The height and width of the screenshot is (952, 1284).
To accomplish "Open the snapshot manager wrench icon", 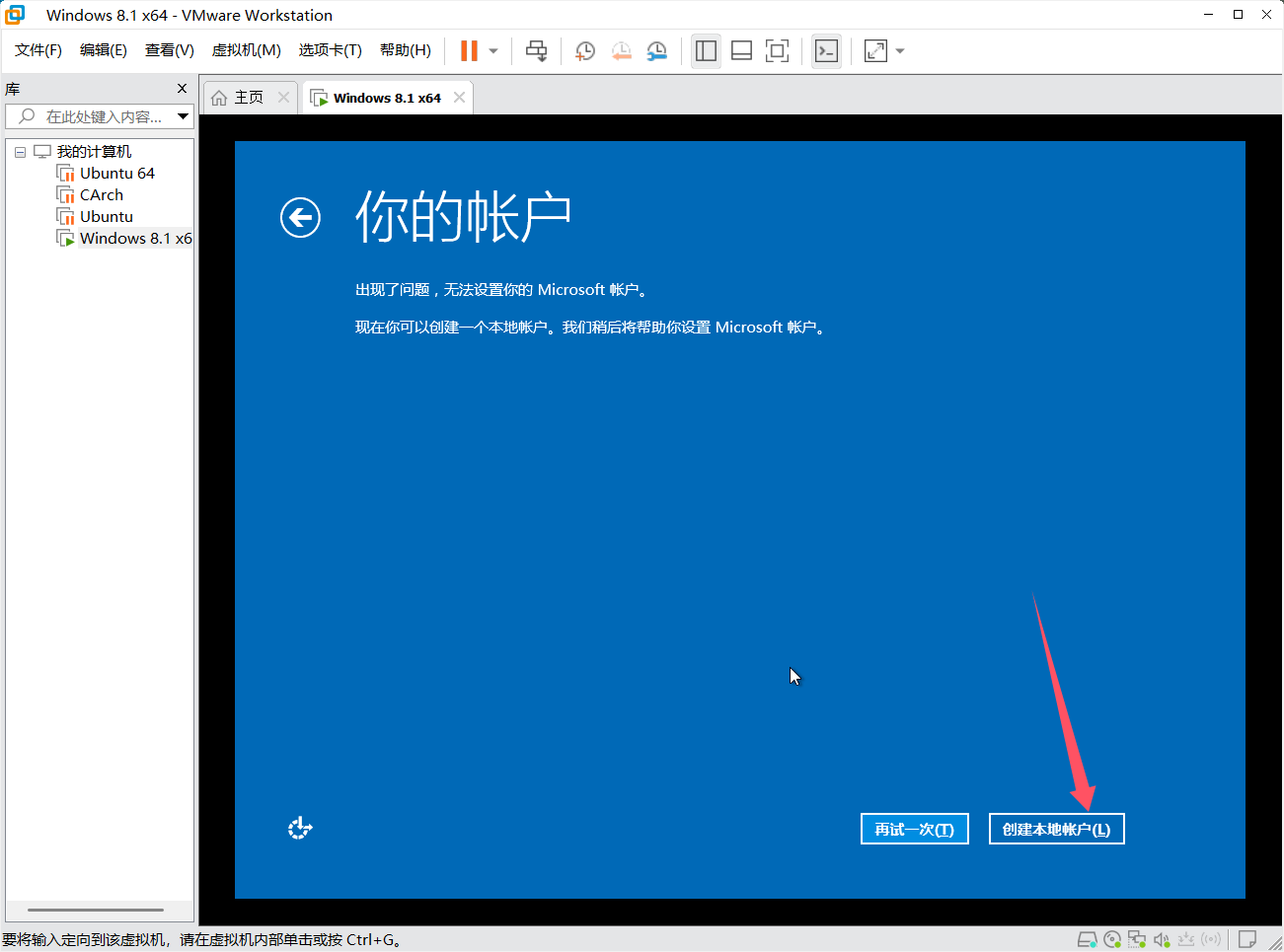I will [x=656, y=51].
